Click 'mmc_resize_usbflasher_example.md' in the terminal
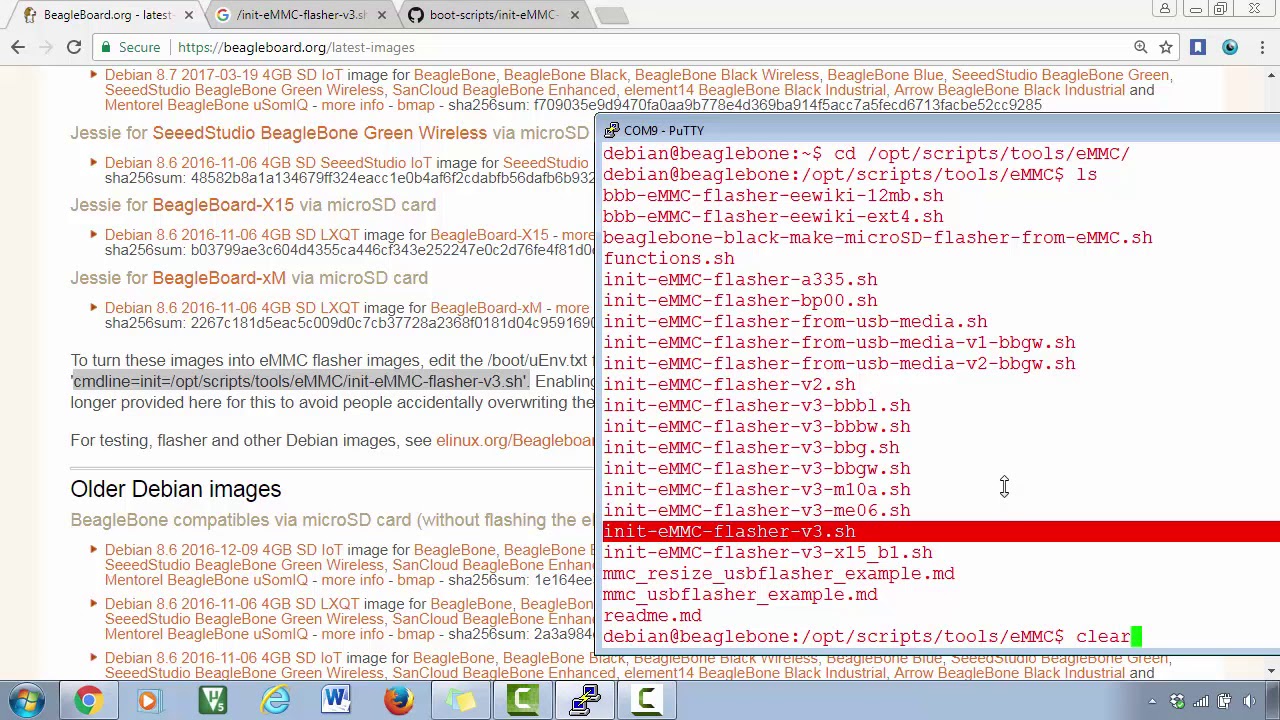Image resolution: width=1280 pixels, height=720 pixels. [x=779, y=574]
